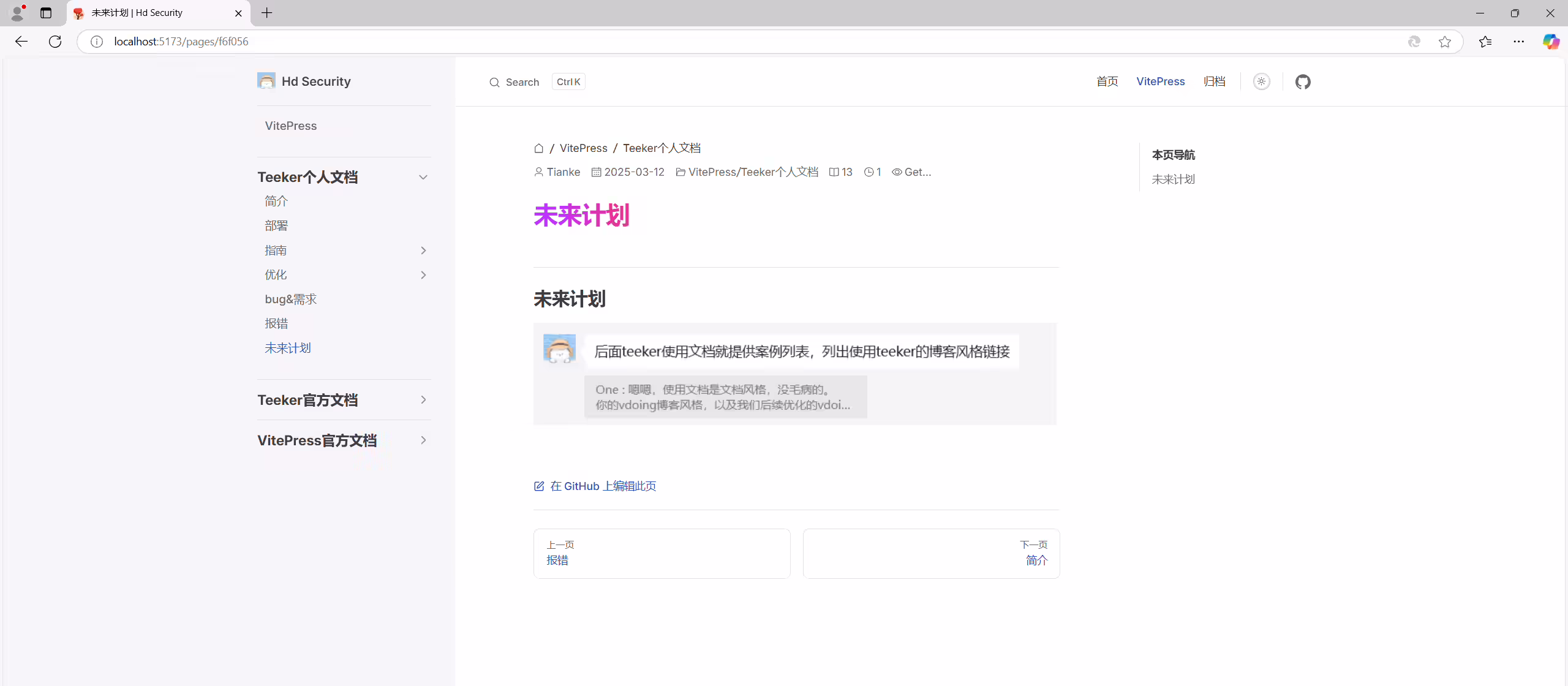Click the Hd Security site title
Image resolution: width=1568 pixels, height=686 pixels.
pos(316,81)
